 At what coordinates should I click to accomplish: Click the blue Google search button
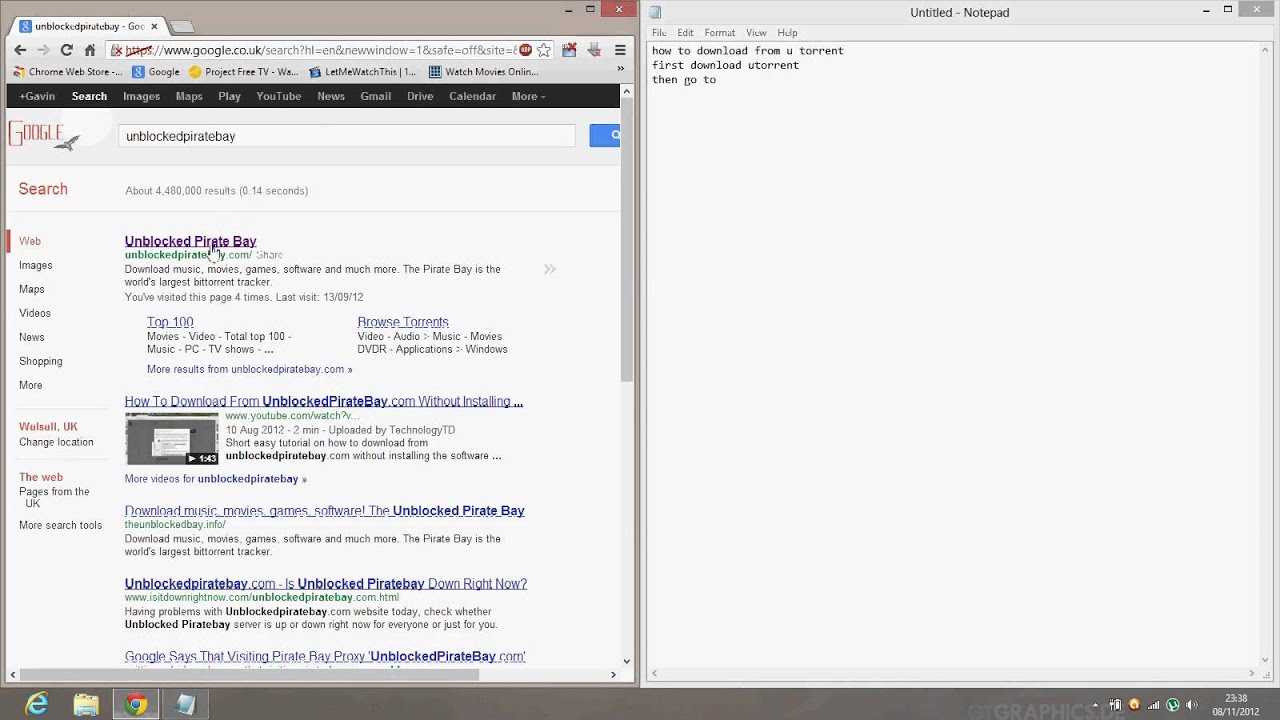[605, 135]
